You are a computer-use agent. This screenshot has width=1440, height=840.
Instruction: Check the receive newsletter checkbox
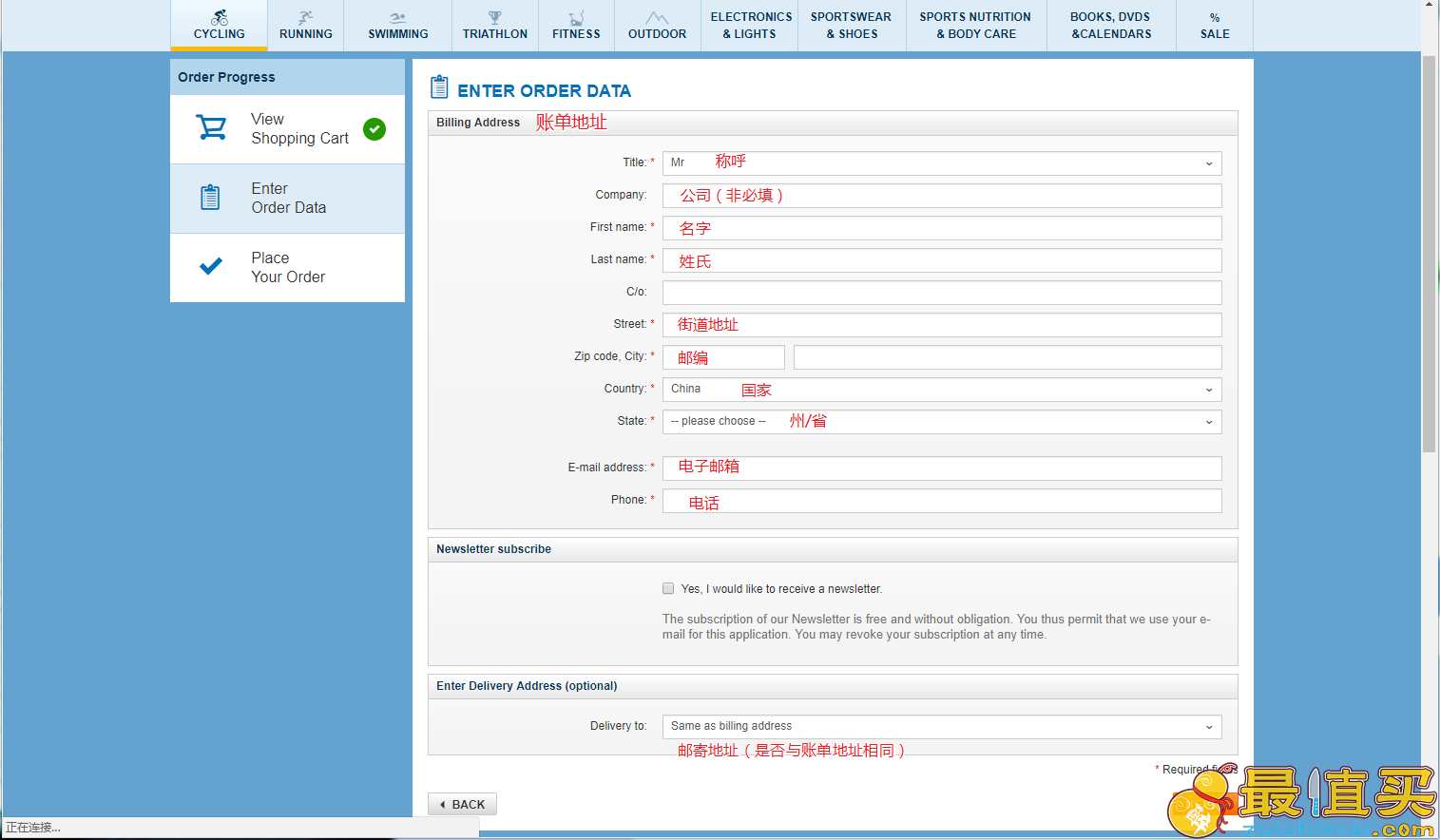[x=668, y=588]
